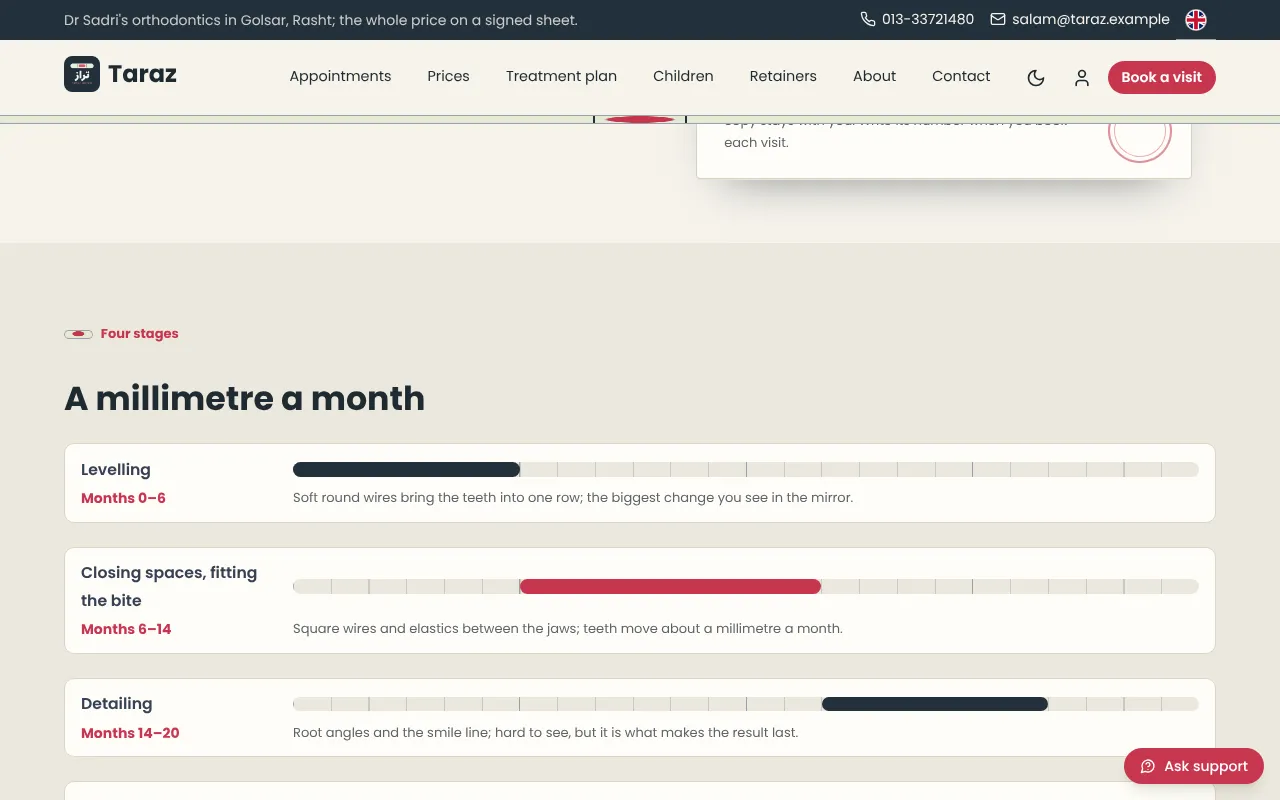Screen dimensions: 1280x800
Task: Visit the About page
Action: (874, 76)
